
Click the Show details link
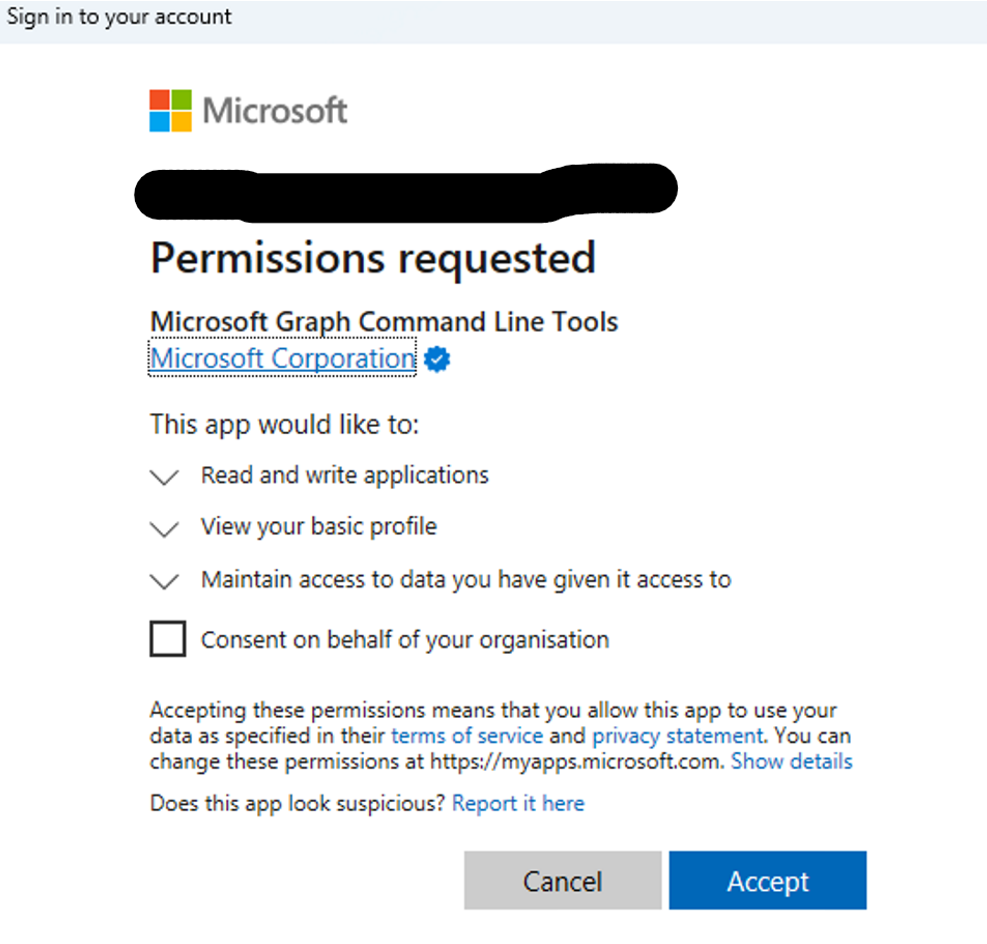click(791, 762)
